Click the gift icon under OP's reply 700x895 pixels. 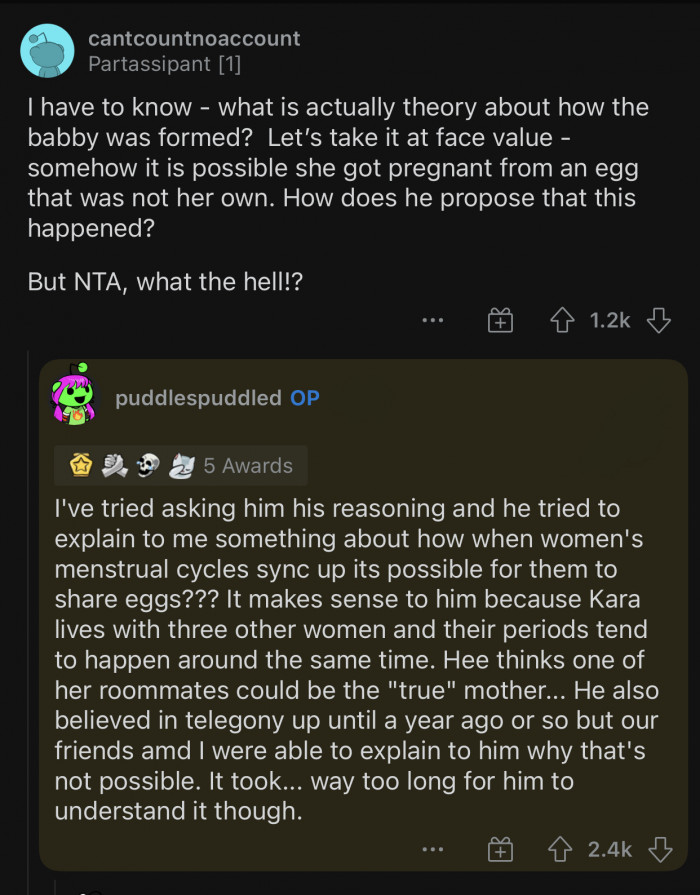[x=498, y=848]
